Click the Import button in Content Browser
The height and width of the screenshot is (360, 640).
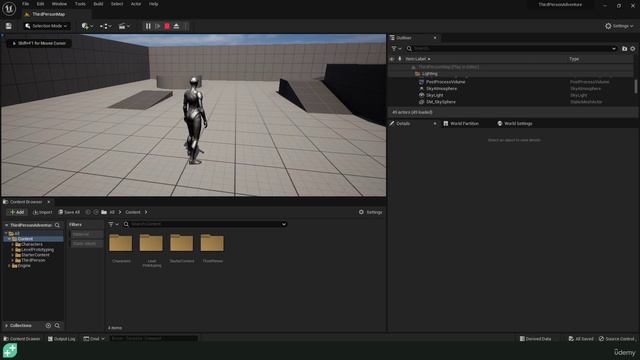(x=42, y=212)
